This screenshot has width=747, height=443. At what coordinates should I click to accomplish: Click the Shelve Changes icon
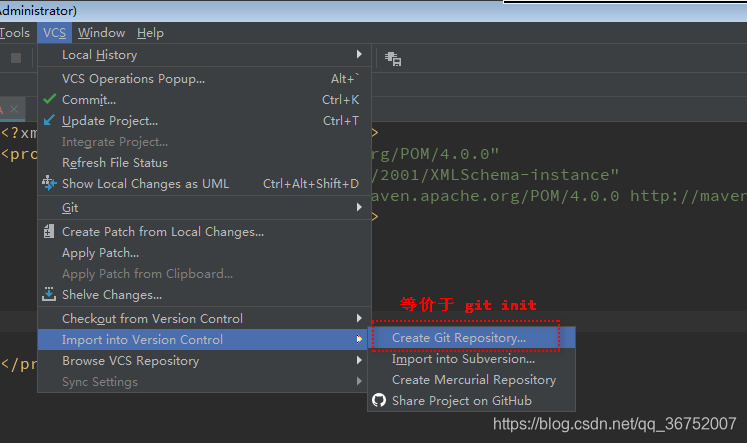coord(49,294)
